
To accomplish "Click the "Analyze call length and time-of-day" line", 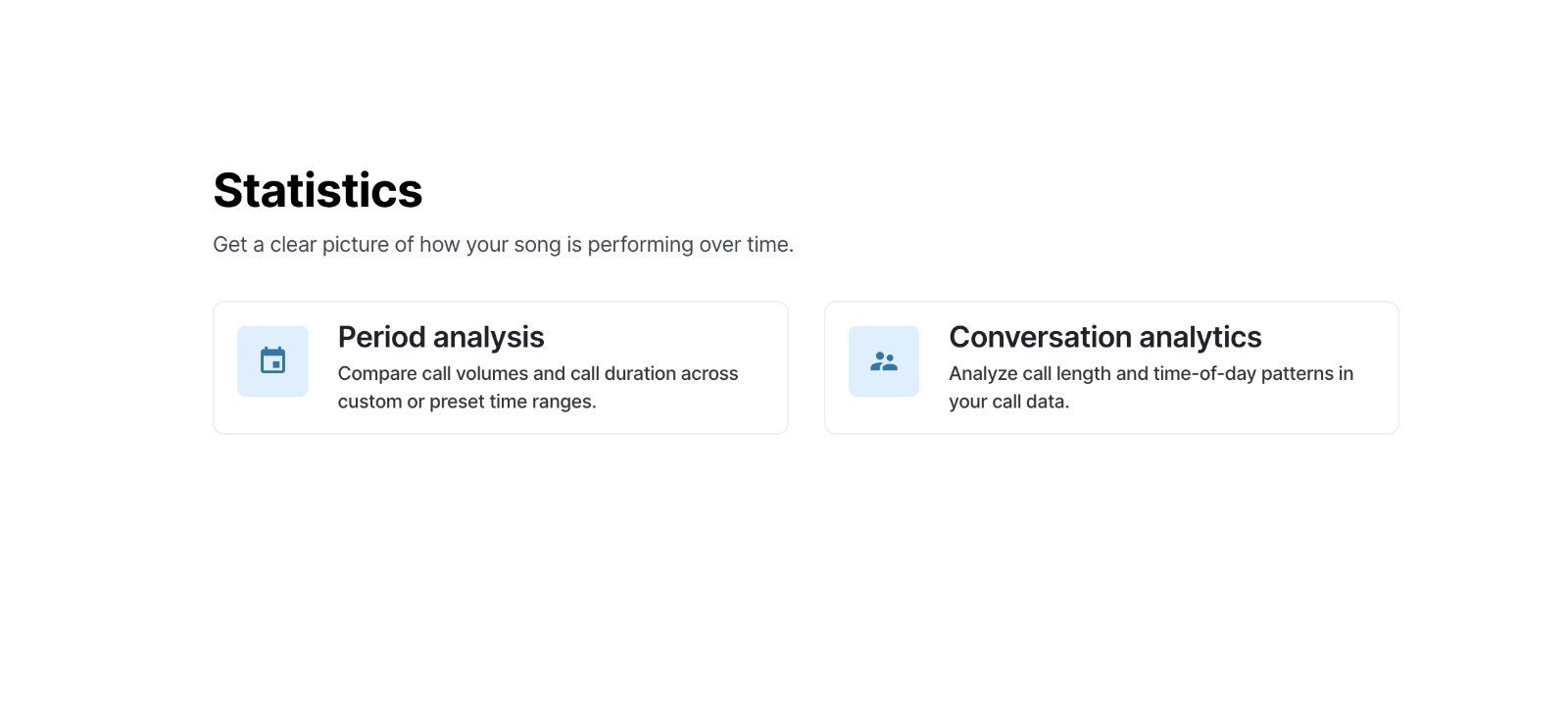I will [x=1151, y=373].
